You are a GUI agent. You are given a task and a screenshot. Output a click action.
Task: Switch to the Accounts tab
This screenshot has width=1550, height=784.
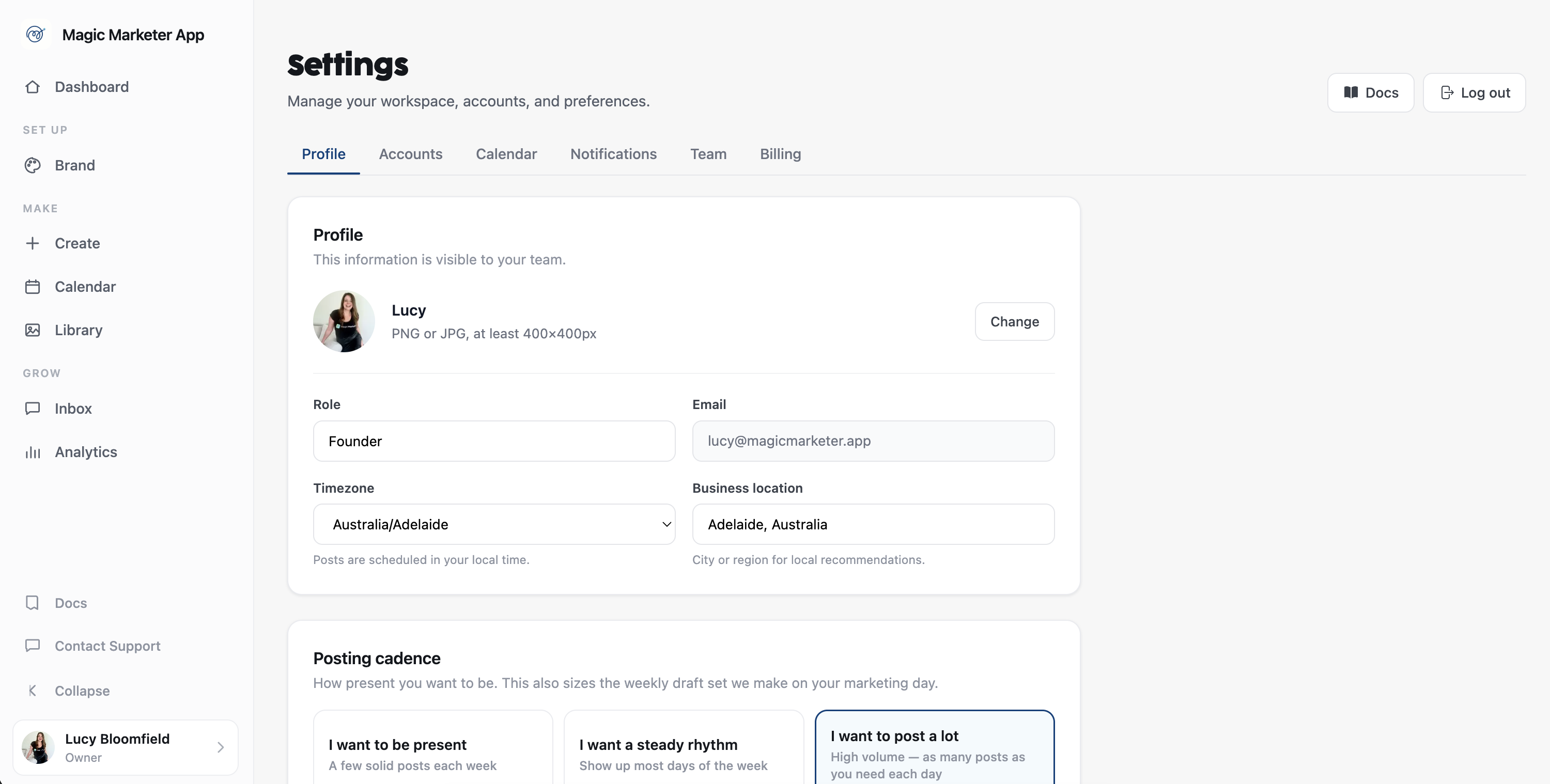tap(410, 154)
